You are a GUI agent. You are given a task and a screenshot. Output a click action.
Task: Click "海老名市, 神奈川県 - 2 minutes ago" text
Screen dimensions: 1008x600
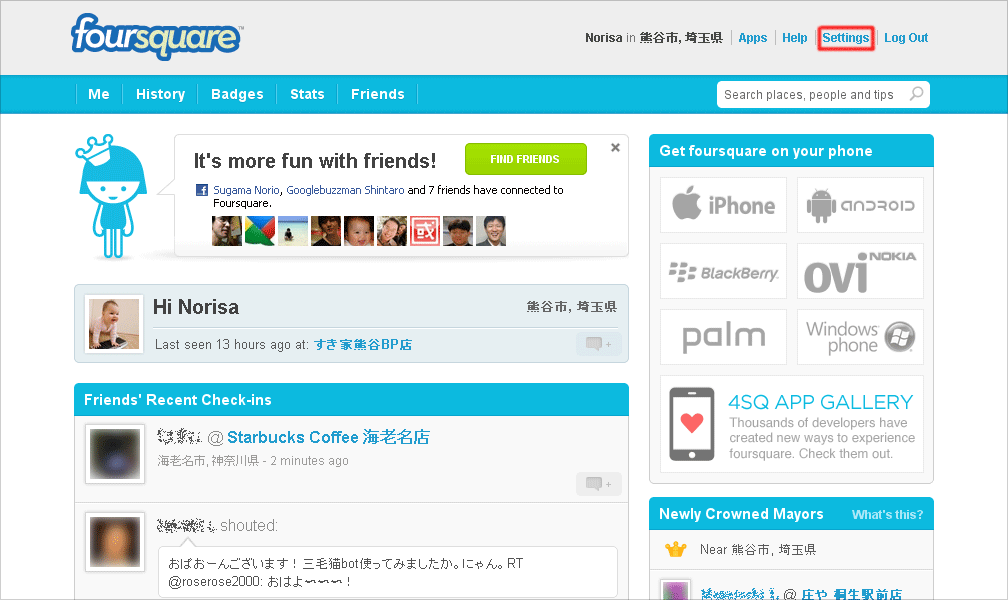click(x=253, y=460)
